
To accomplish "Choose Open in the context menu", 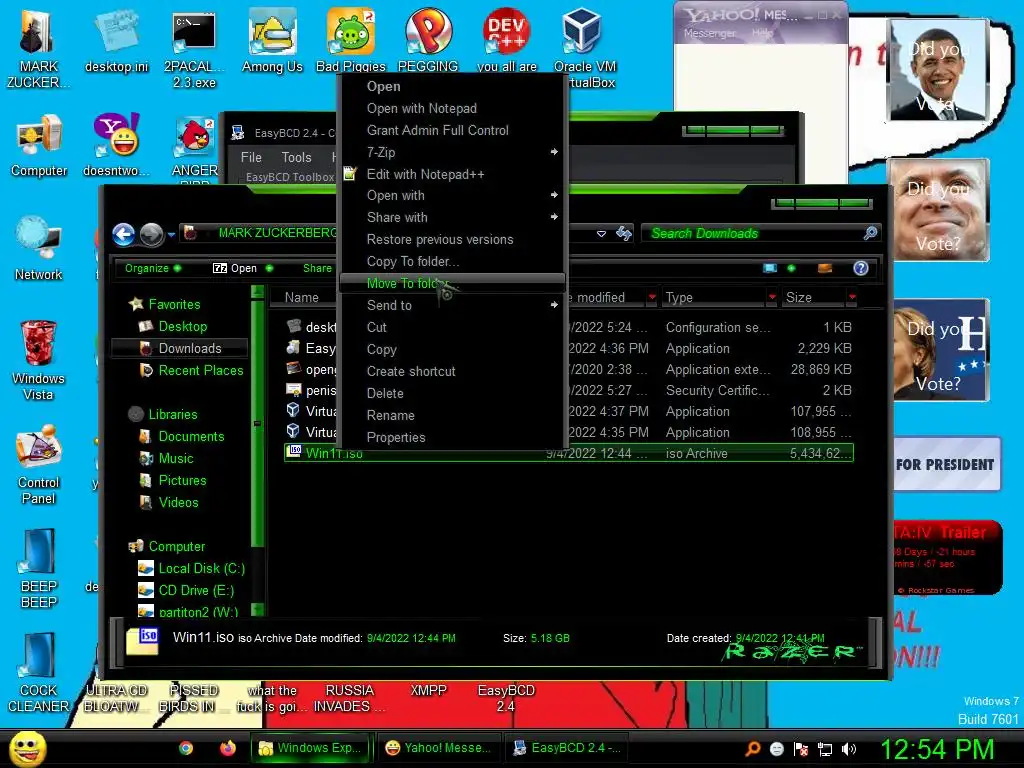I will [x=451, y=86].
